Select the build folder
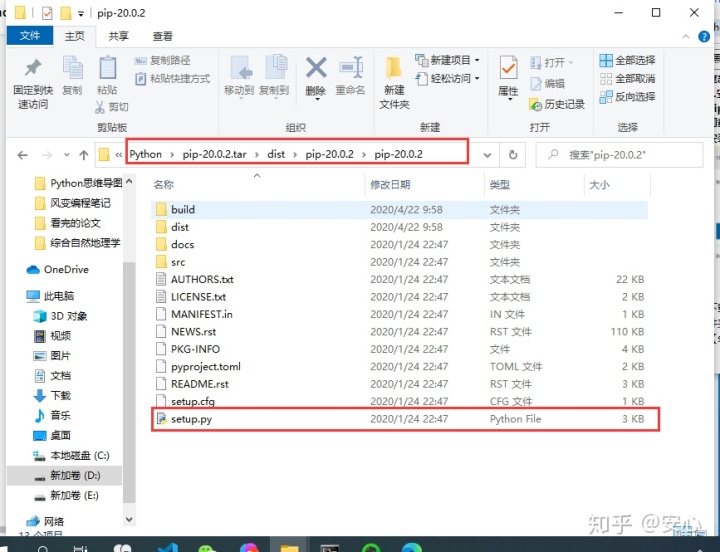Image resolution: width=720 pixels, height=552 pixels. click(399, 209)
